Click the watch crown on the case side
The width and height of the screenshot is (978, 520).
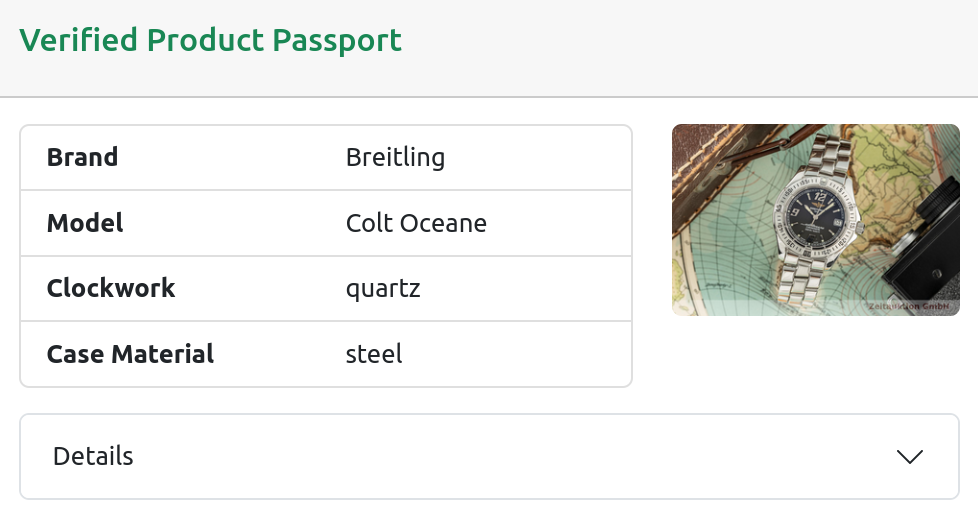coord(859,226)
